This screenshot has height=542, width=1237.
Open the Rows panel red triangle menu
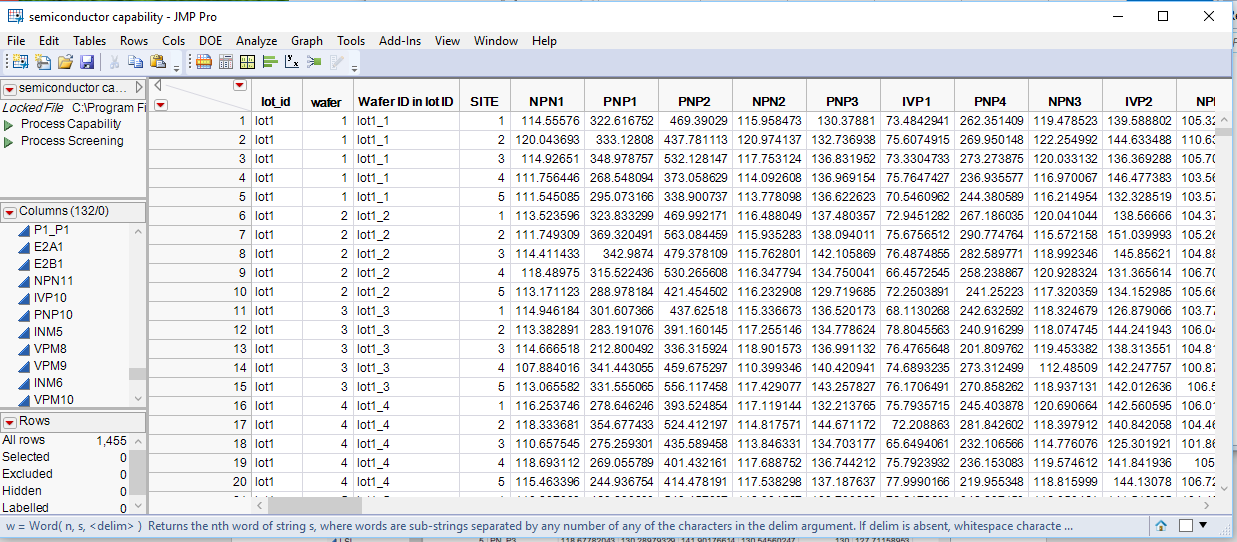(10, 422)
